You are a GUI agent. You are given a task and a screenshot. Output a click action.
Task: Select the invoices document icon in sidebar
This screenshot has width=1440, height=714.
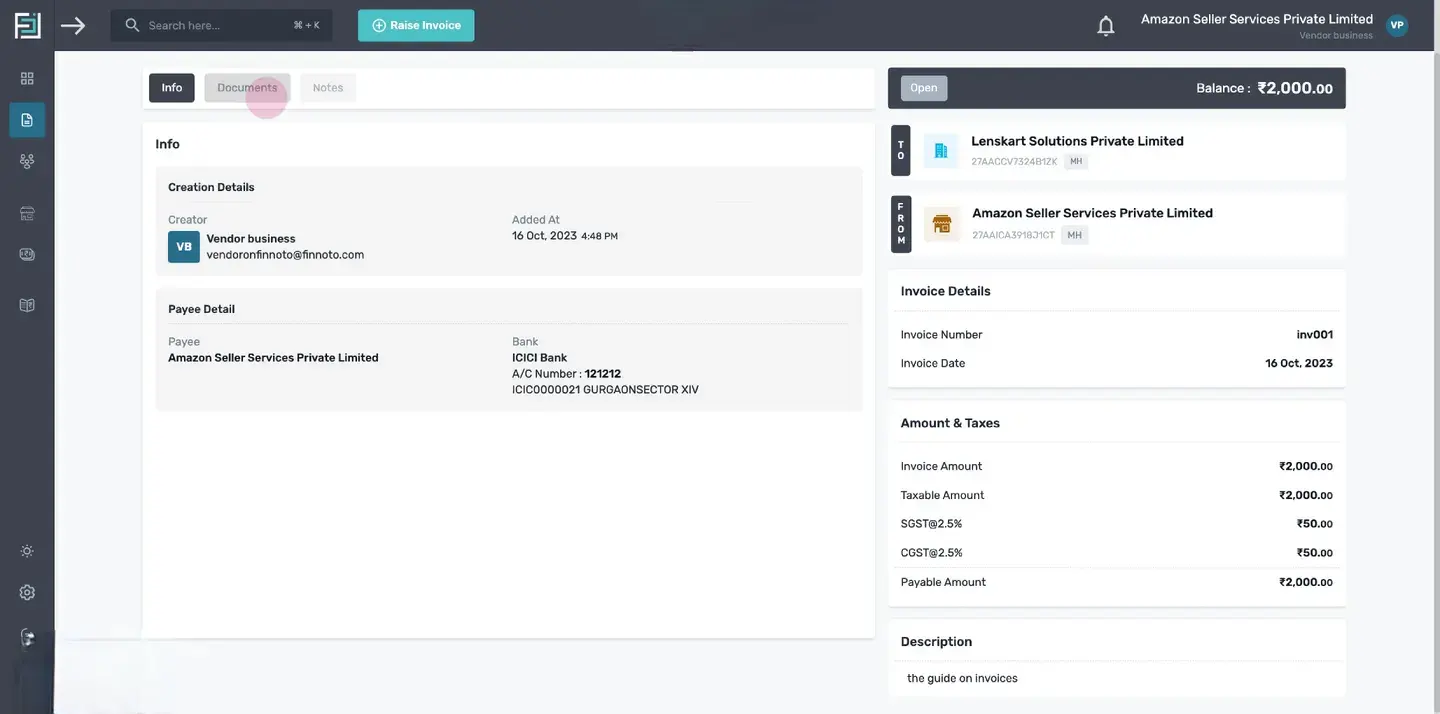[27, 120]
